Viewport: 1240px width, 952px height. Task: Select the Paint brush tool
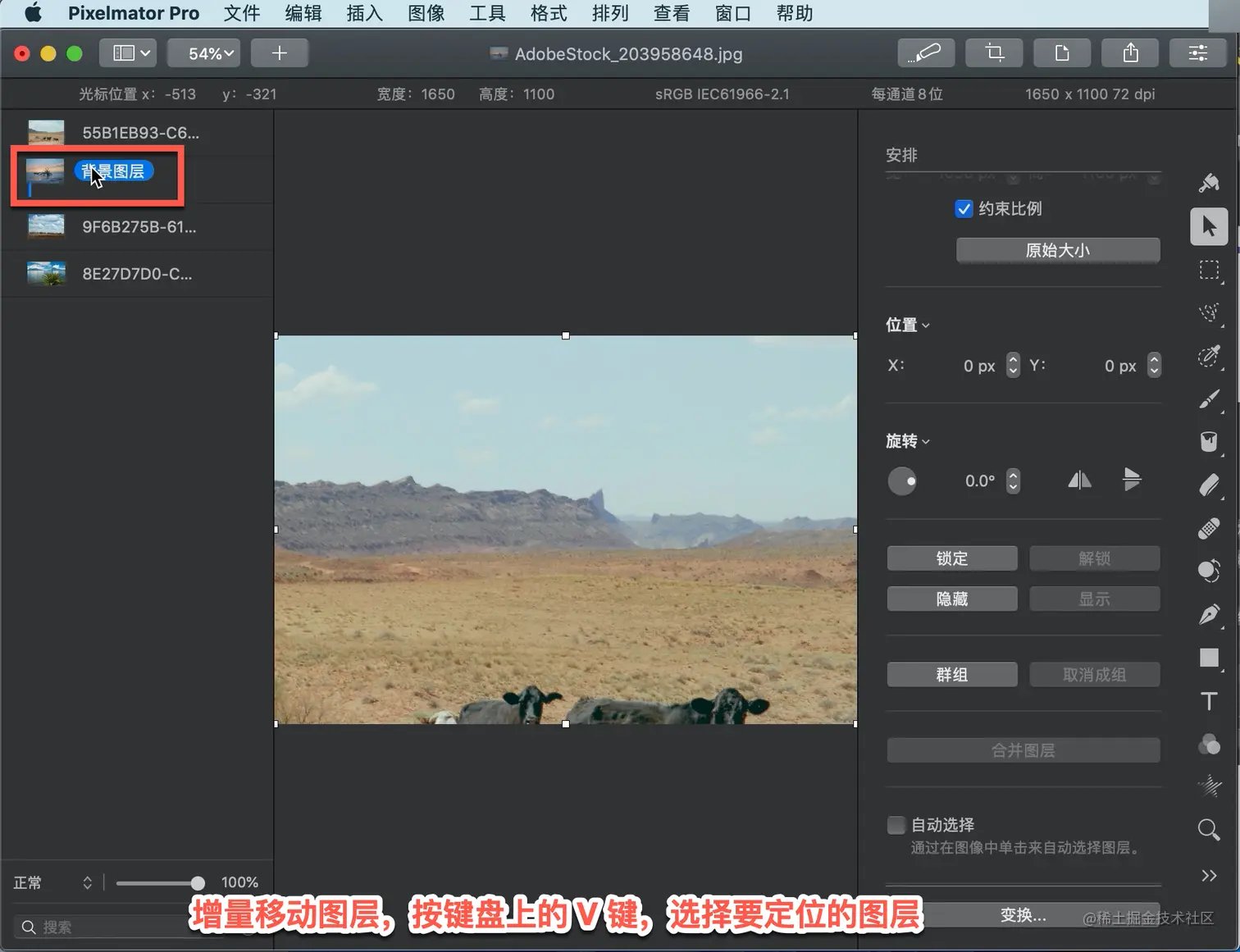[x=1209, y=399]
